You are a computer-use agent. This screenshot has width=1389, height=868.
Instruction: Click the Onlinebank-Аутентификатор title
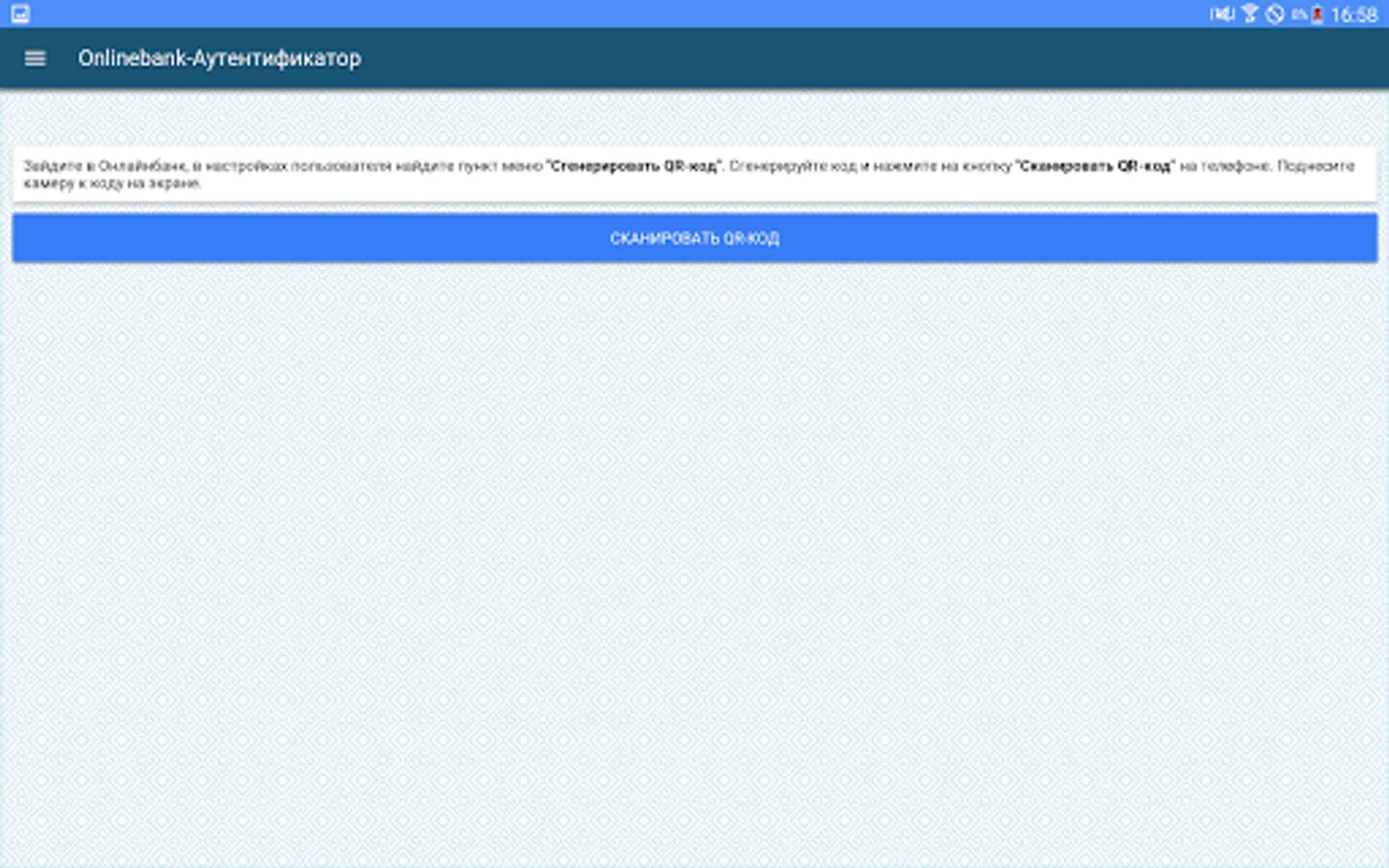tap(220, 59)
